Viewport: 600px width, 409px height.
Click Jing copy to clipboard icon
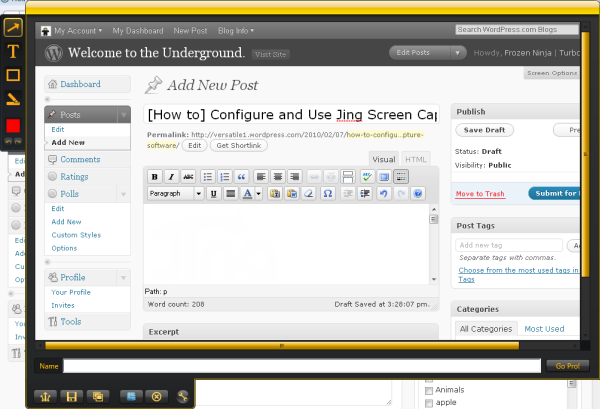98,397
